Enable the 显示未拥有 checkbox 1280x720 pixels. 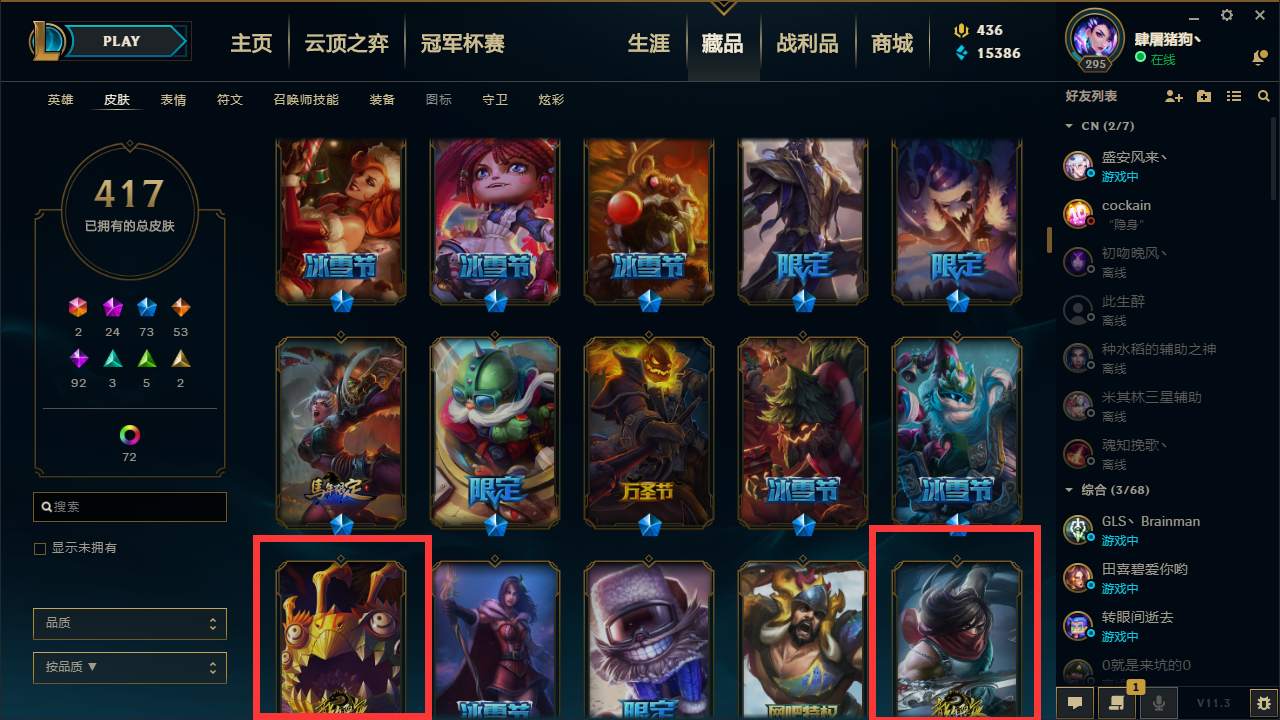40,549
